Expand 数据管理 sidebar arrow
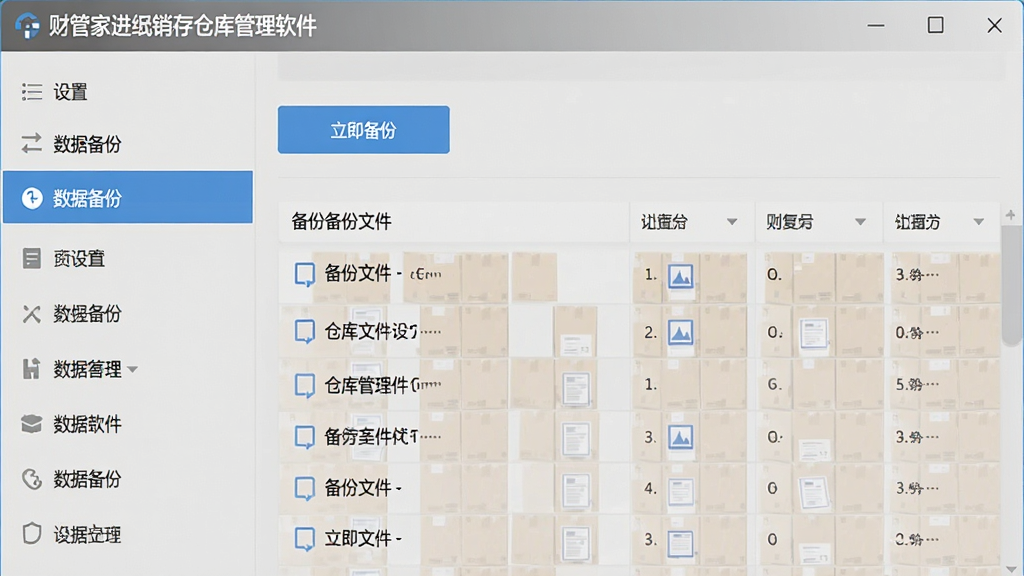 pos(133,370)
